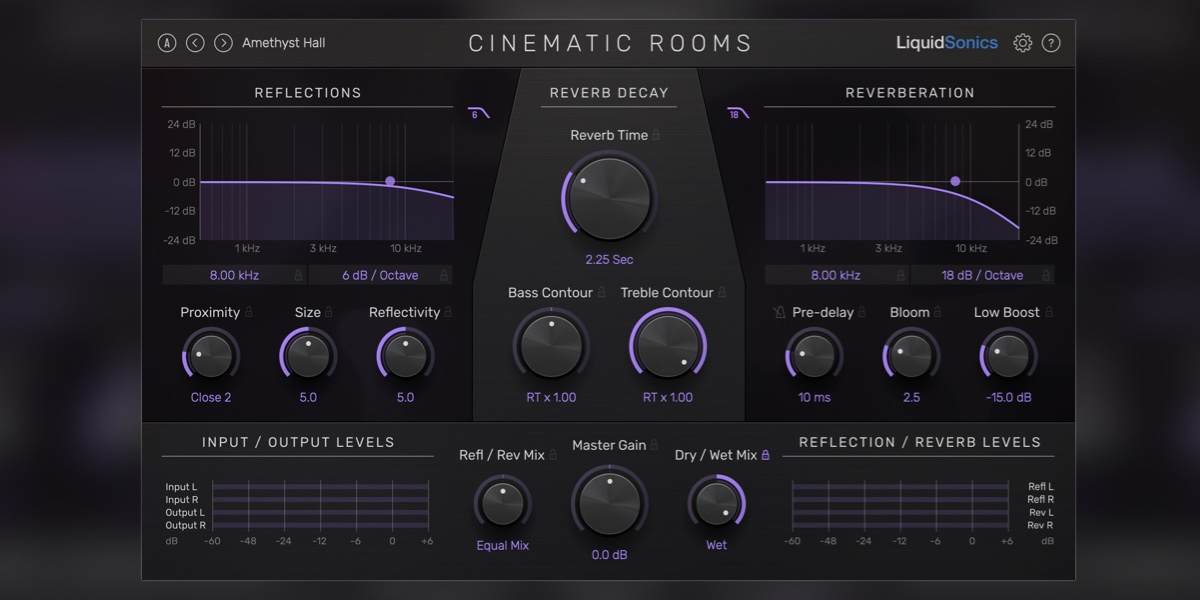Screen dimensions: 1200x600
Task: Toggle lock beside 6 dB / Octave
Action: (x=445, y=275)
